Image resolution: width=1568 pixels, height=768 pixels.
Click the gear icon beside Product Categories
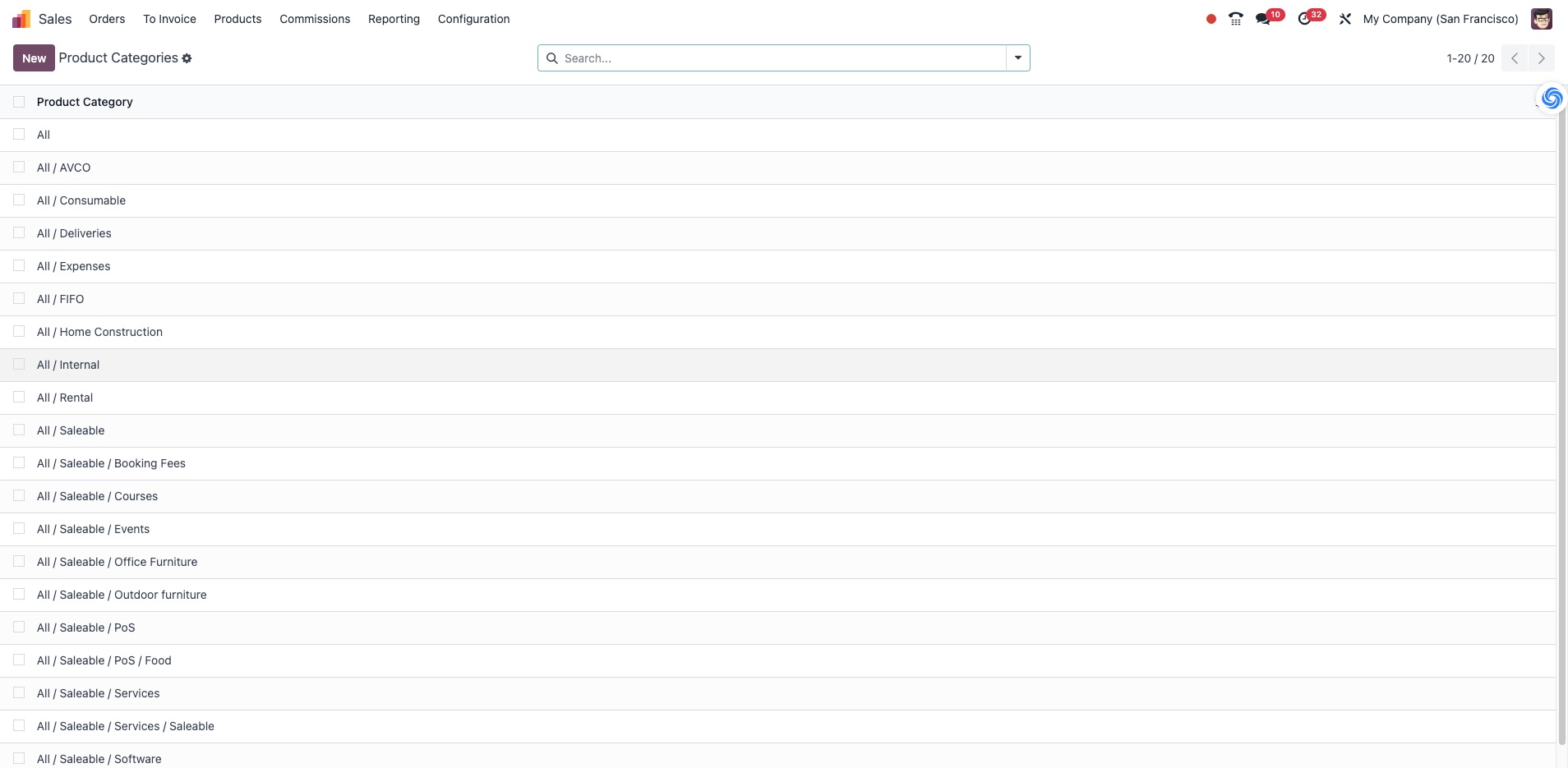[x=187, y=58]
